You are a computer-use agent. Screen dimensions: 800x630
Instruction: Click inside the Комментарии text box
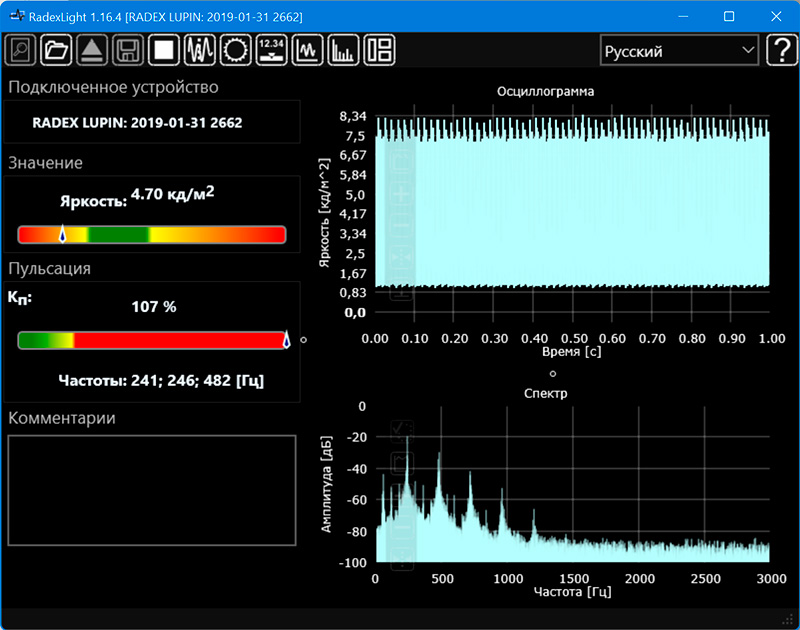pos(152,490)
